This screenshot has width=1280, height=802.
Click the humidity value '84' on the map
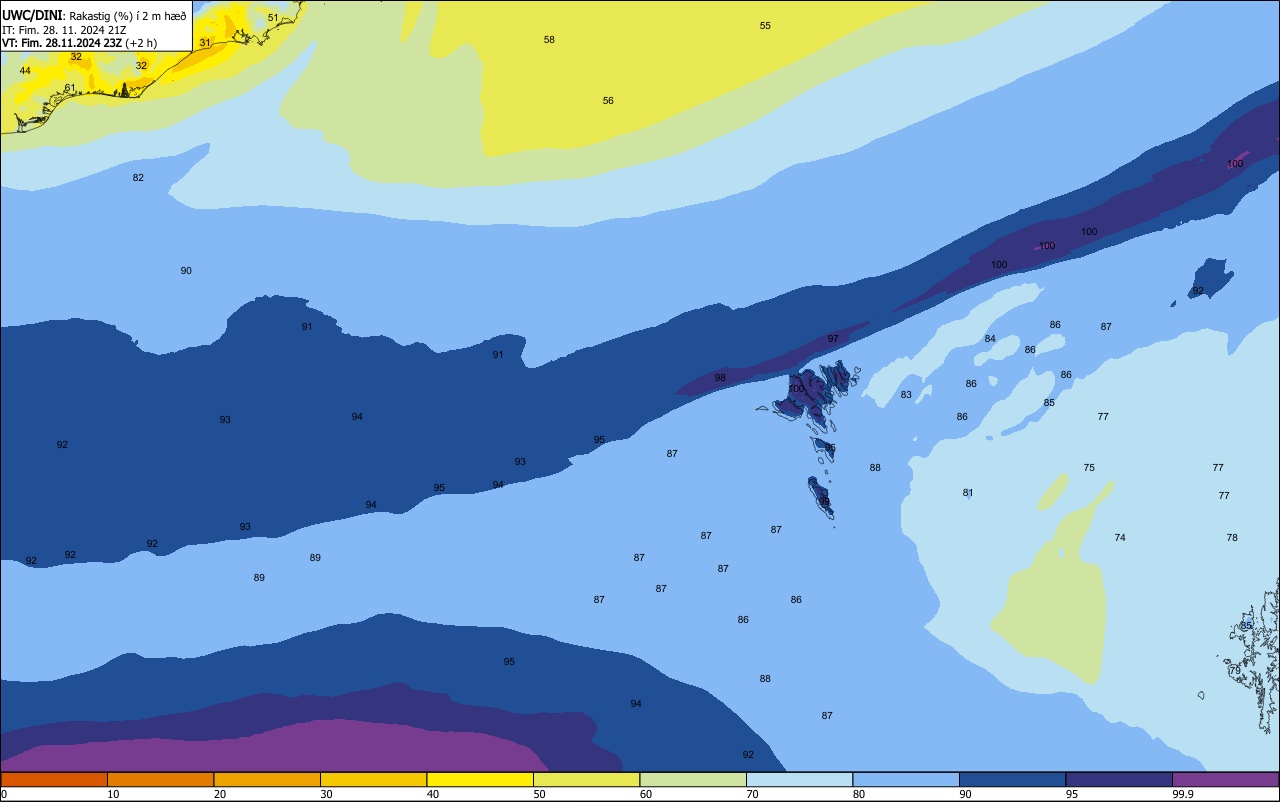click(990, 339)
